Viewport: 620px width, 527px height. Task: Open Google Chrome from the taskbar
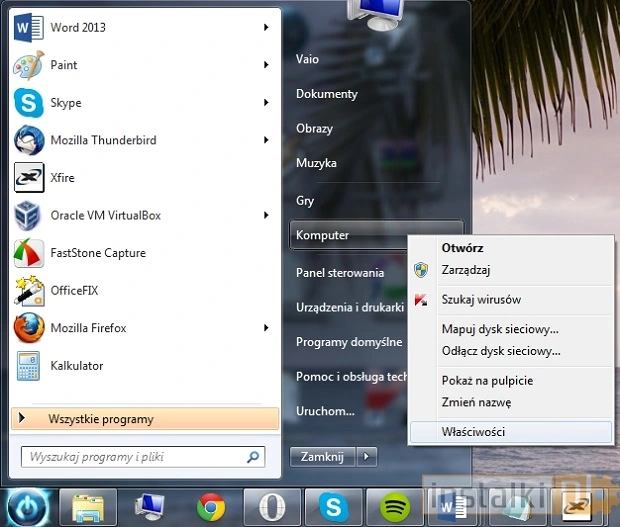[x=211, y=508]
